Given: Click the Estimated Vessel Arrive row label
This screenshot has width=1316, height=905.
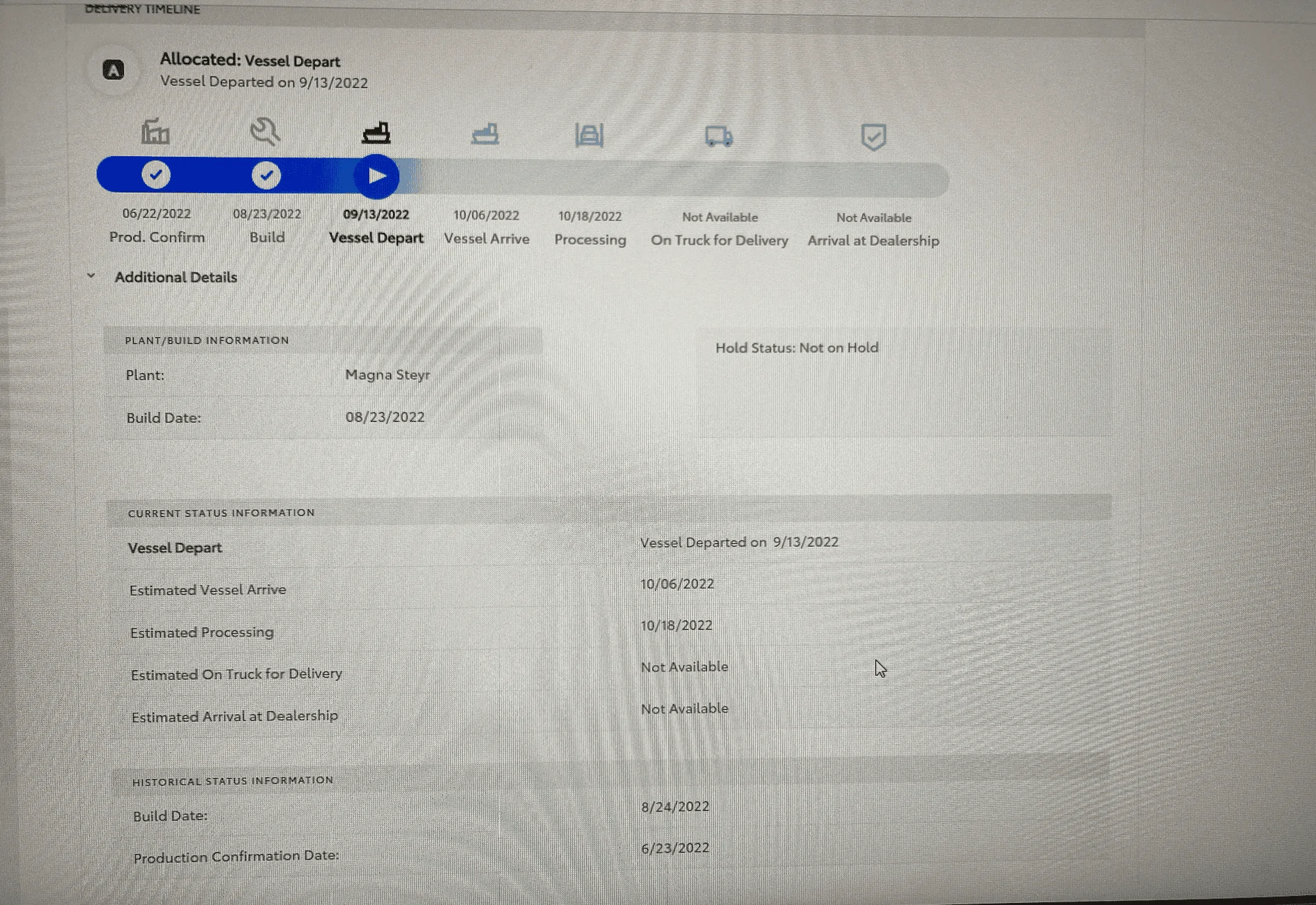Looking at the screenshot, I should coord(208,590).
